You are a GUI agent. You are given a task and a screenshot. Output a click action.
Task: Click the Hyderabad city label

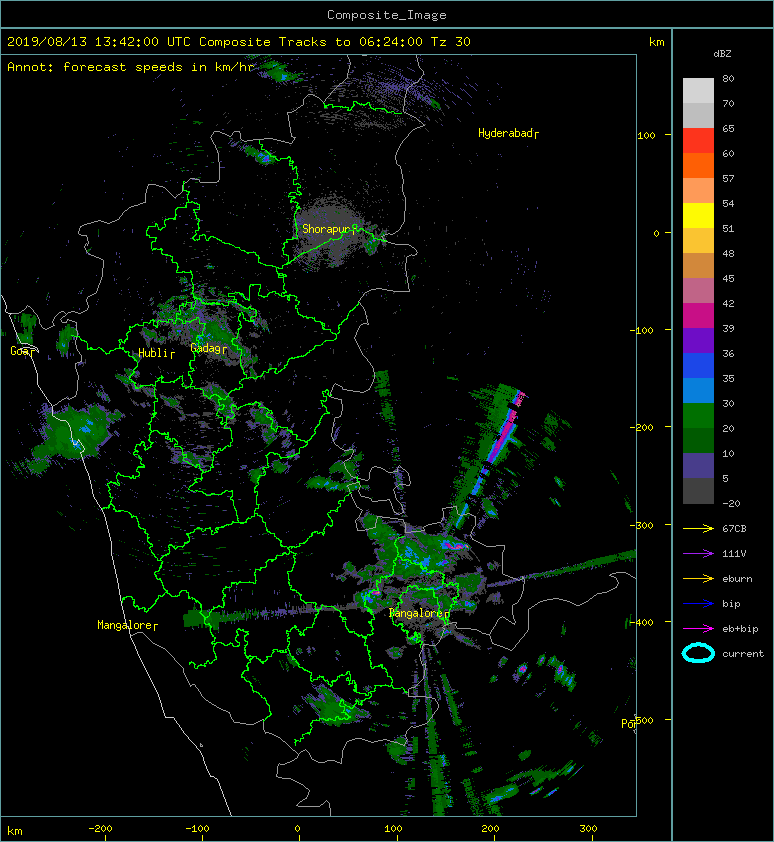coord(508,133)
